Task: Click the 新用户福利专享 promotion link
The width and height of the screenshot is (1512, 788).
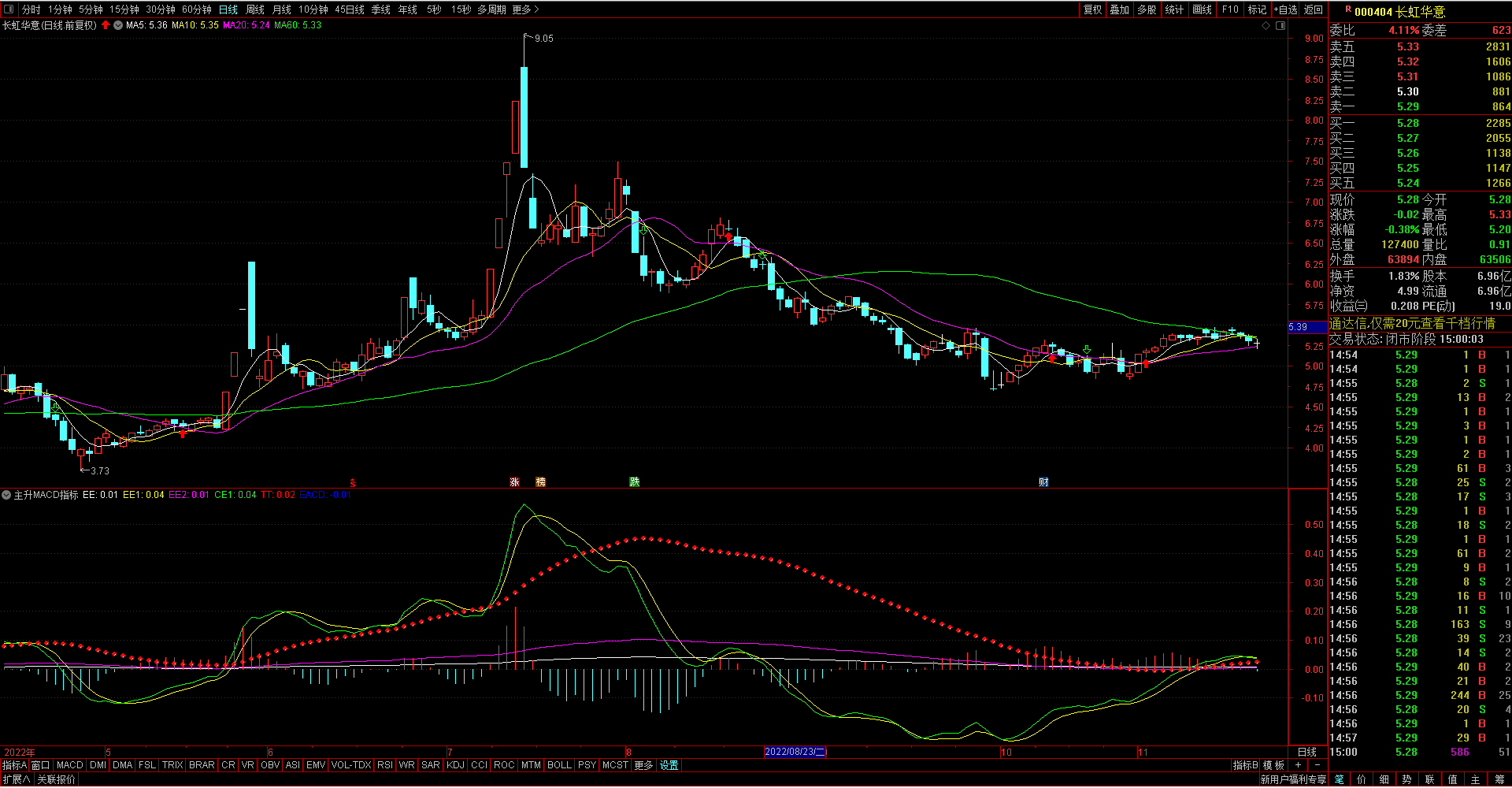Action: 1293,779
